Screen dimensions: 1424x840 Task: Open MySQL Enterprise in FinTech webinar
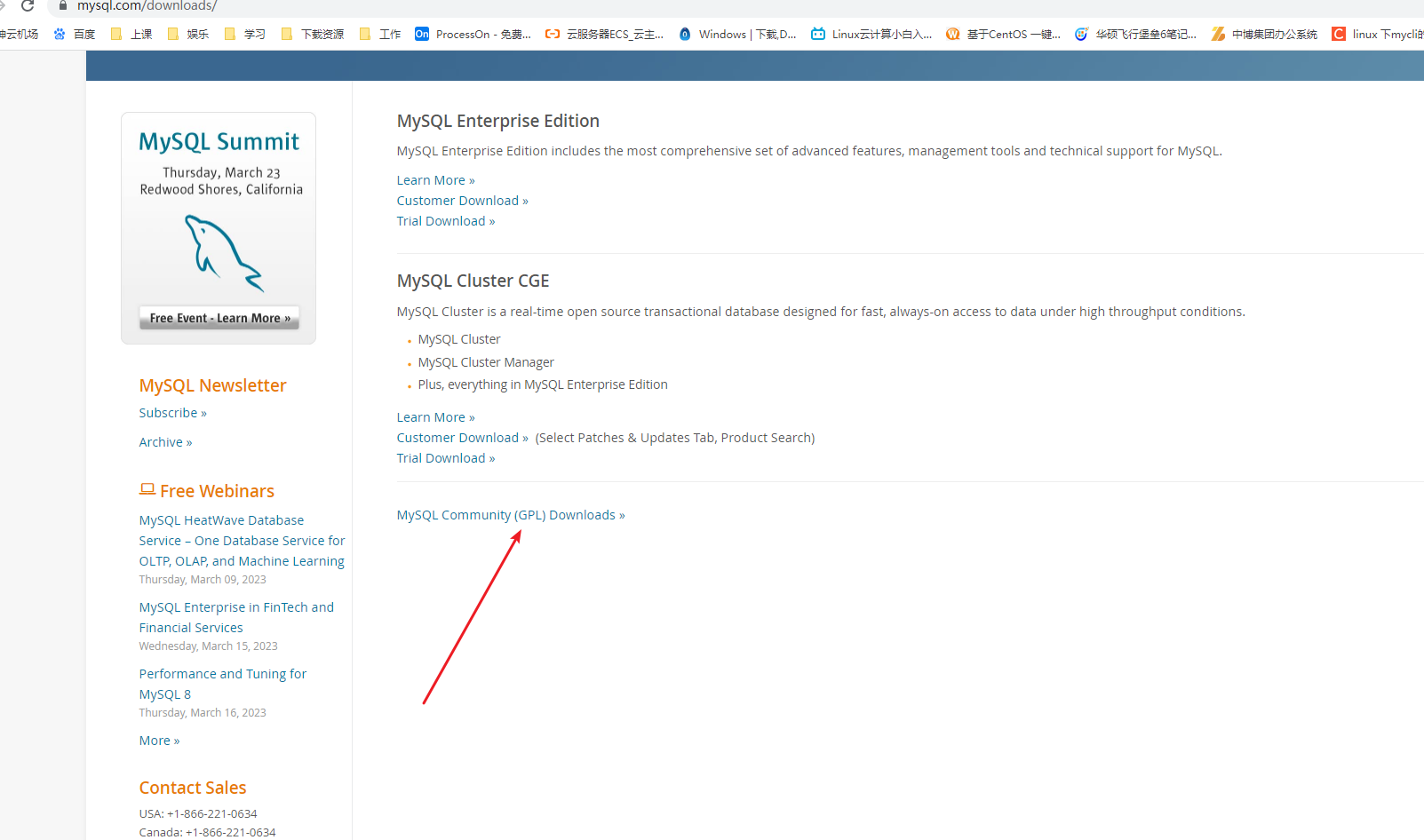coord(236,617)
